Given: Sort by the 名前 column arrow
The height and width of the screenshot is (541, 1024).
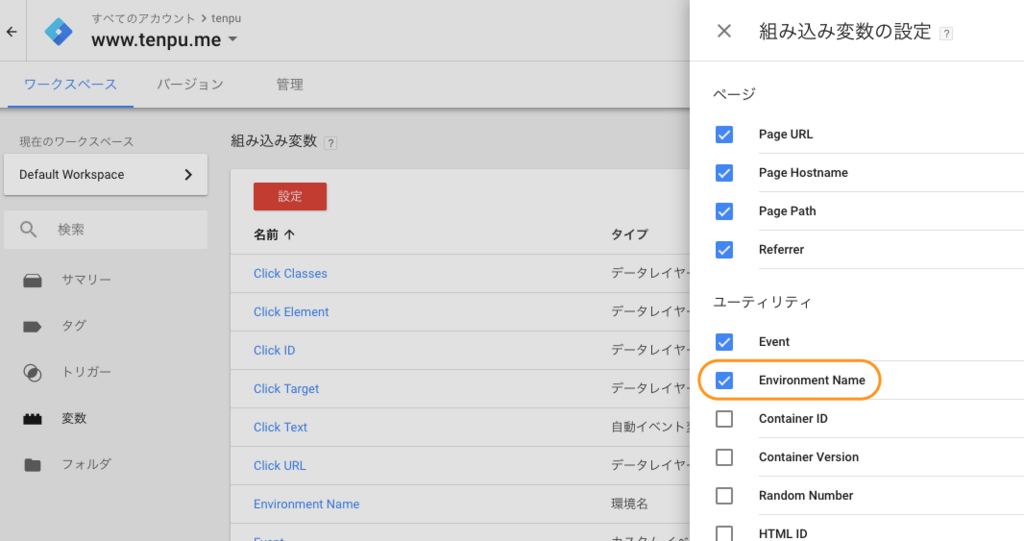Looking at the screenshot, I should 289,235.
